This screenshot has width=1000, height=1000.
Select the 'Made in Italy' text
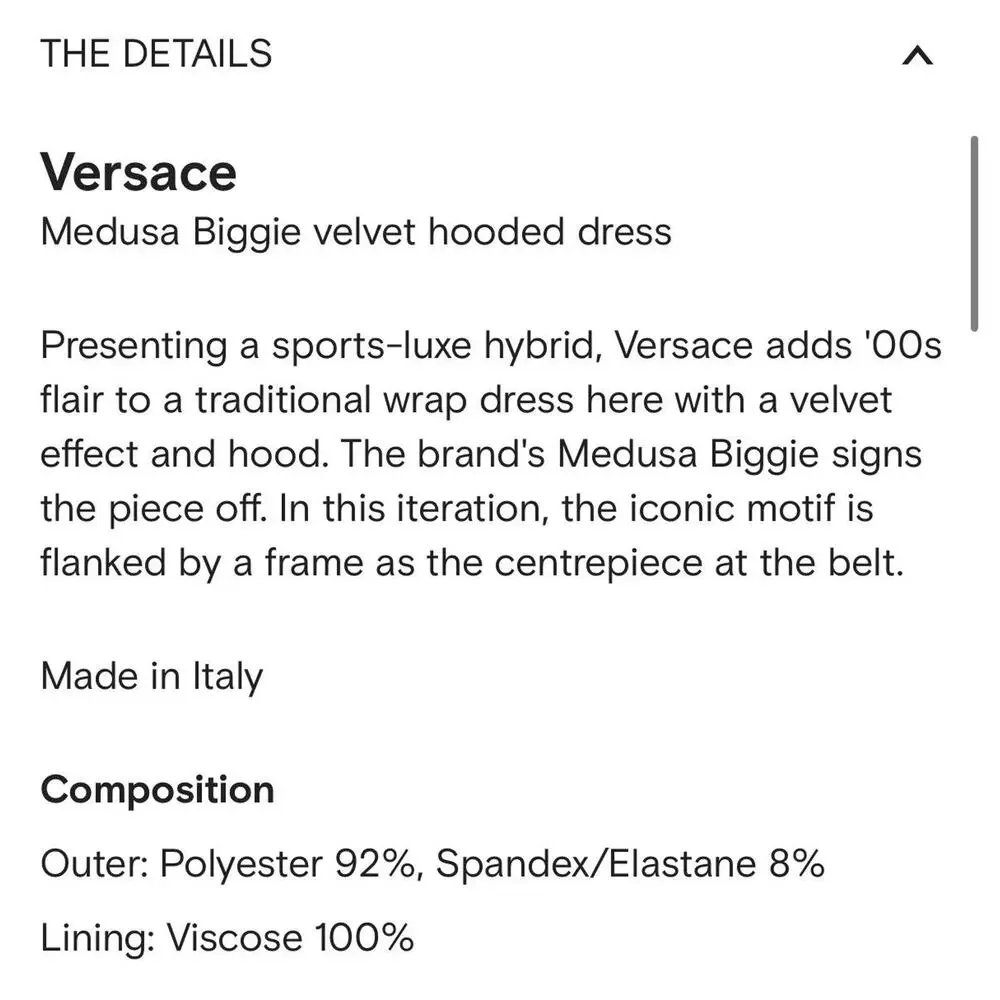tap(150, 676)
